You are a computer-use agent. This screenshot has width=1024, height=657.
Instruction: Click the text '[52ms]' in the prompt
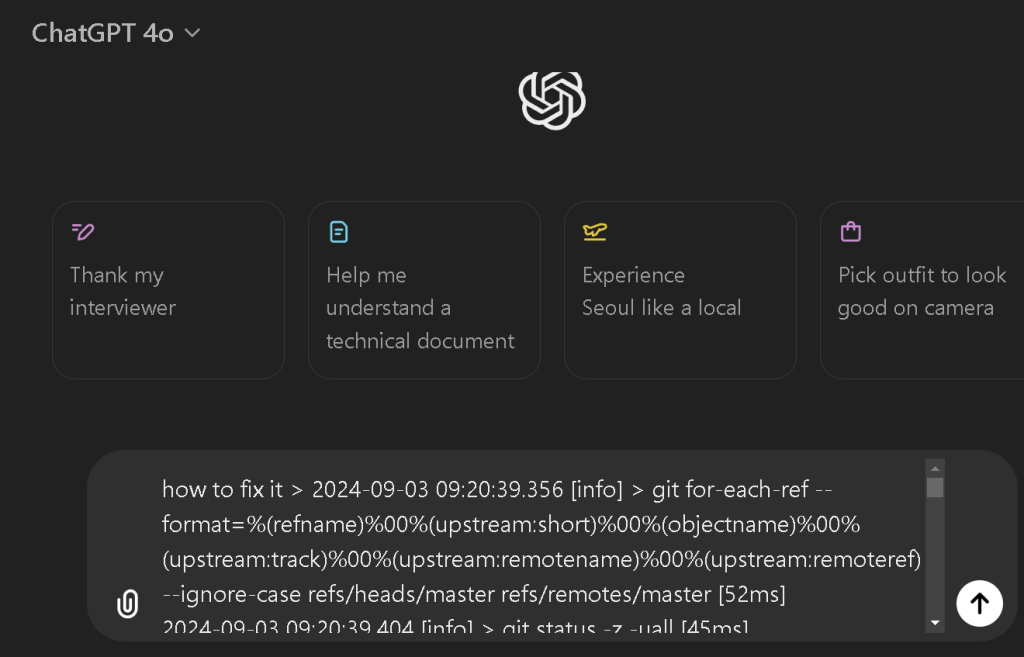(752, 594)
